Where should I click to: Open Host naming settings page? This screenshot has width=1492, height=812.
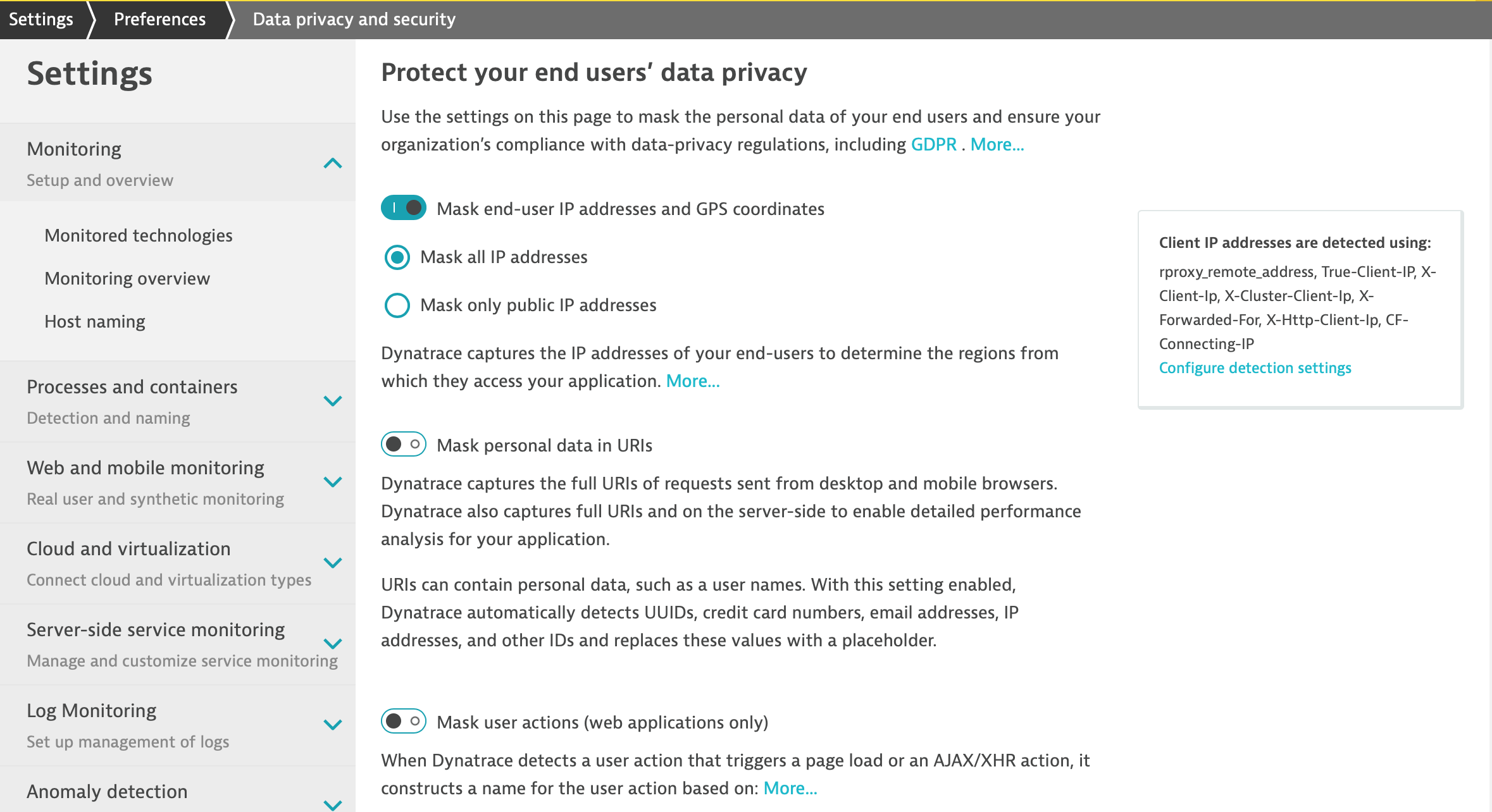tap(95, 322)
